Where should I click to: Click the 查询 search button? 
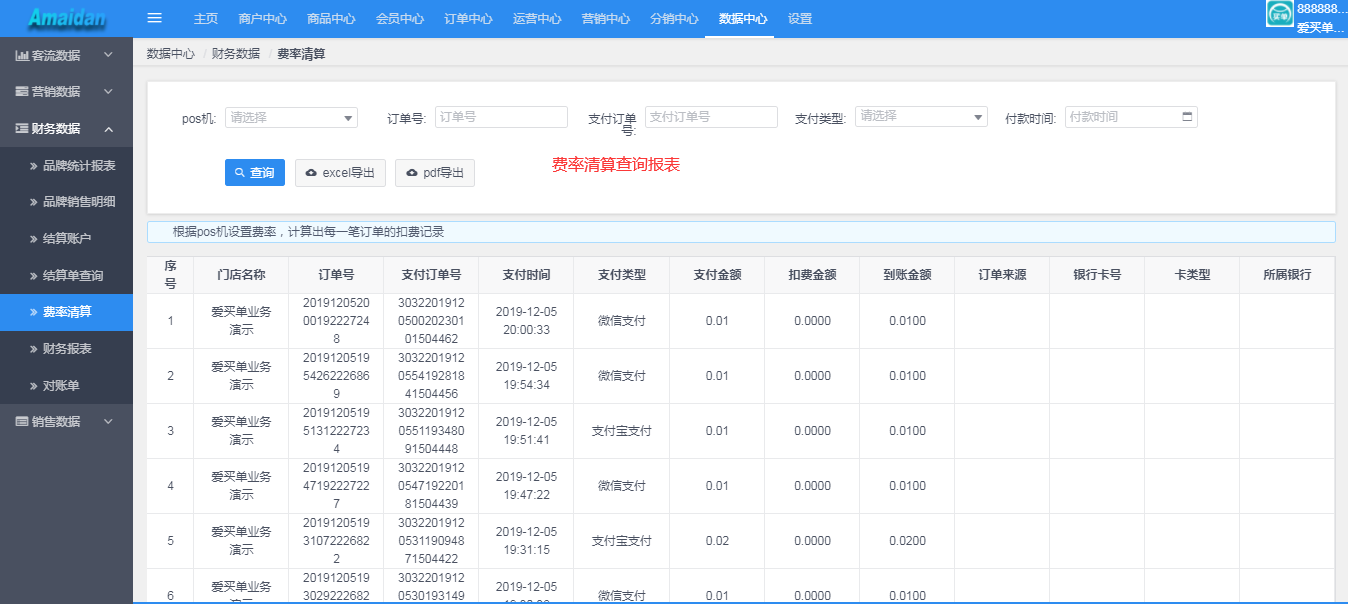point(255,172)
